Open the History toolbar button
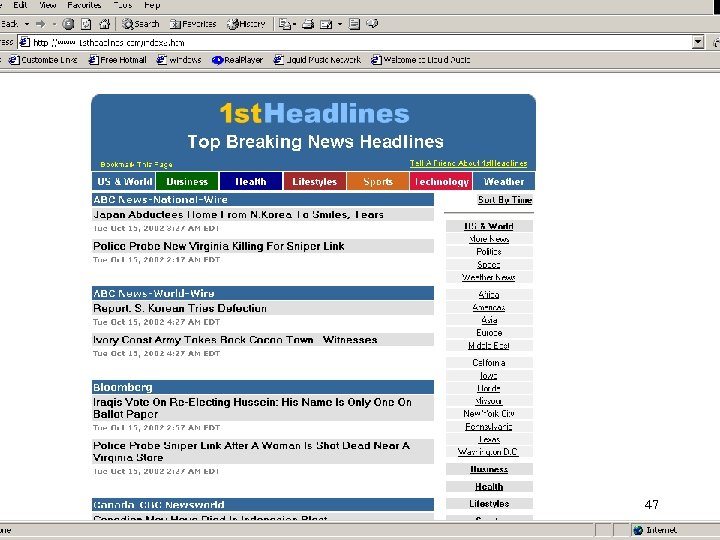The height and width of the screenshot is (540, 720). pos(246,24)
